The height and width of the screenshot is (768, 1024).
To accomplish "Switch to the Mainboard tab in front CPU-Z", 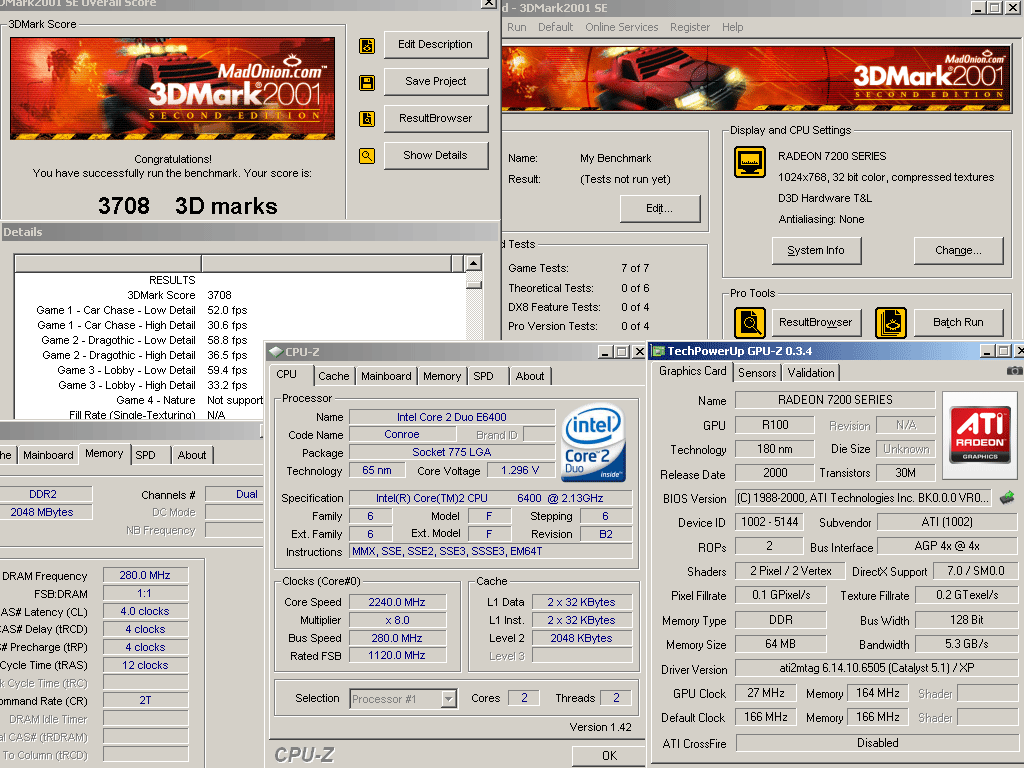I will (x=386, y=376).
